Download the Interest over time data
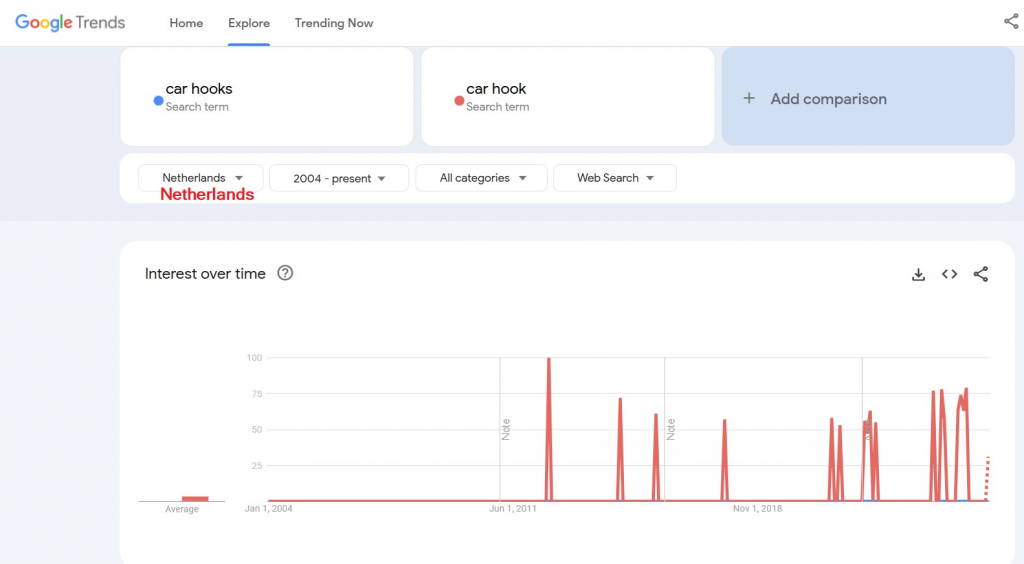The image size is (1024, 564). [918, 274]
